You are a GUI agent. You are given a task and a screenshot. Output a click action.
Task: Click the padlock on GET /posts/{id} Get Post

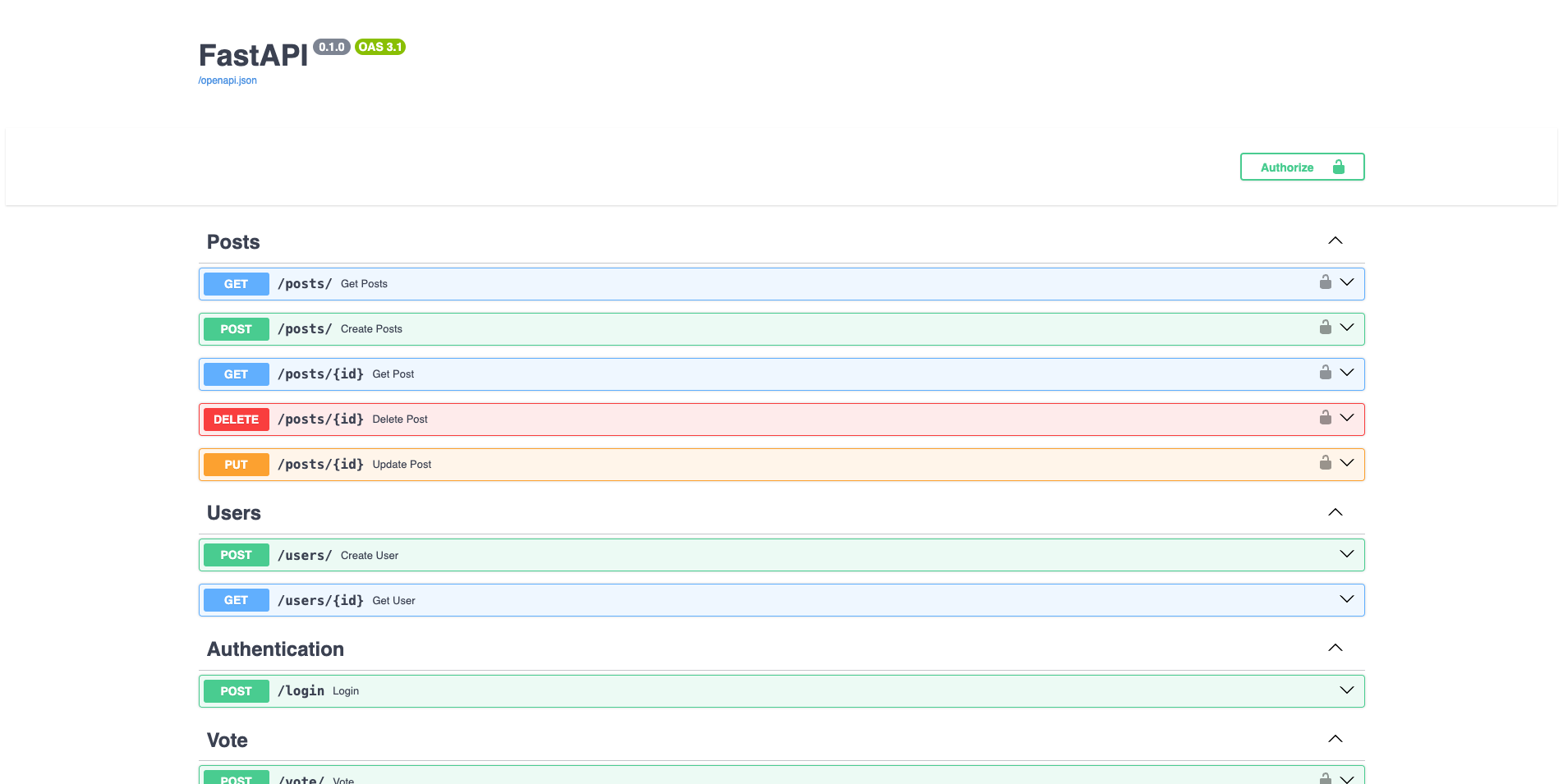[x=1325, y=373]
